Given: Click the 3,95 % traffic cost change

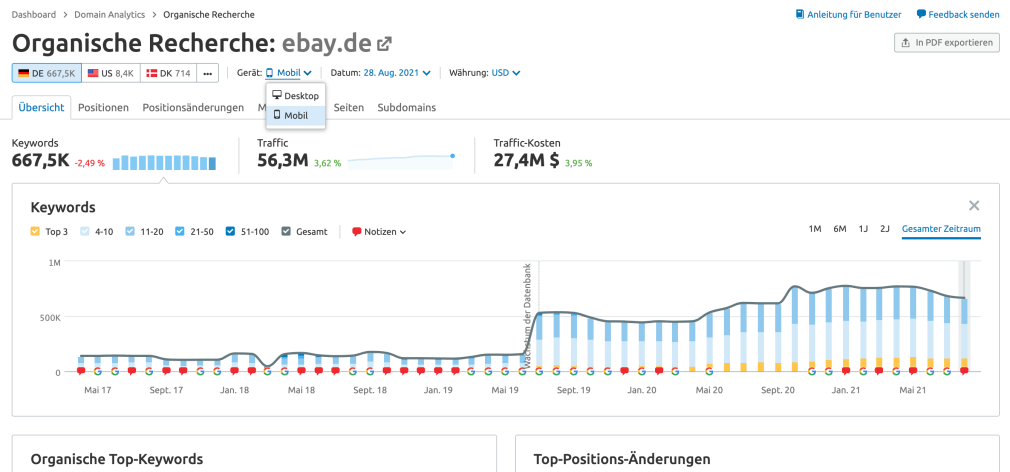Looking at the screenshot, I should 578,163.
